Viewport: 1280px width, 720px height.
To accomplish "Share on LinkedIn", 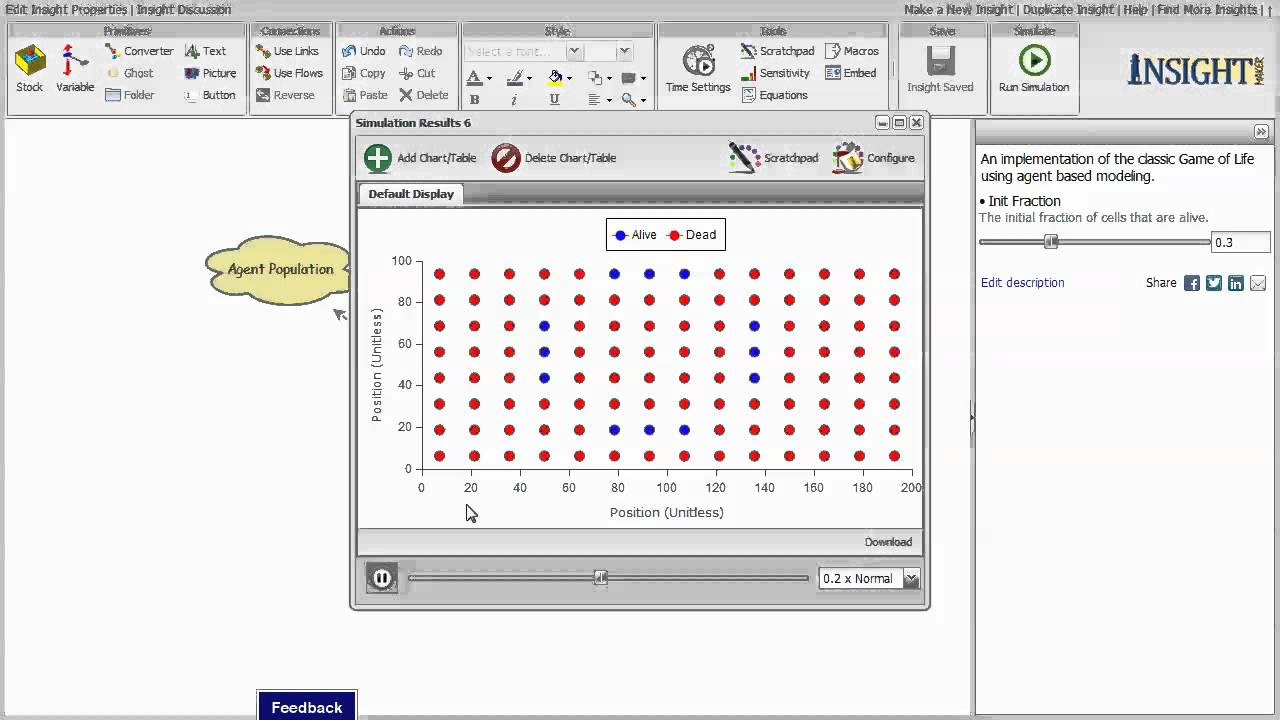I will (1236, 283).
